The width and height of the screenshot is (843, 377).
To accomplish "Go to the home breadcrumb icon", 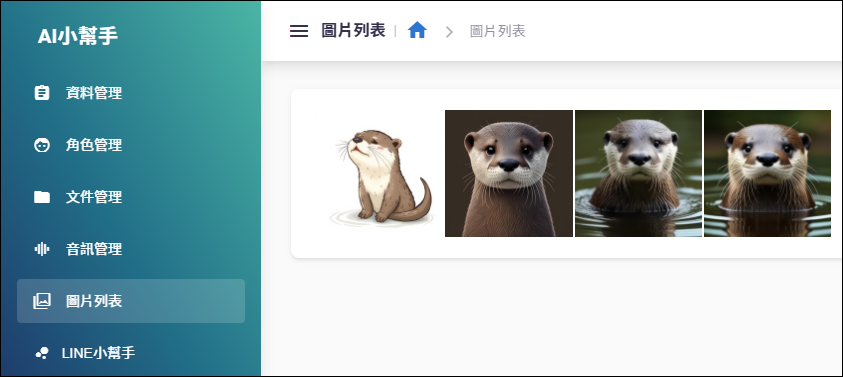I will [x=417, y=30].
